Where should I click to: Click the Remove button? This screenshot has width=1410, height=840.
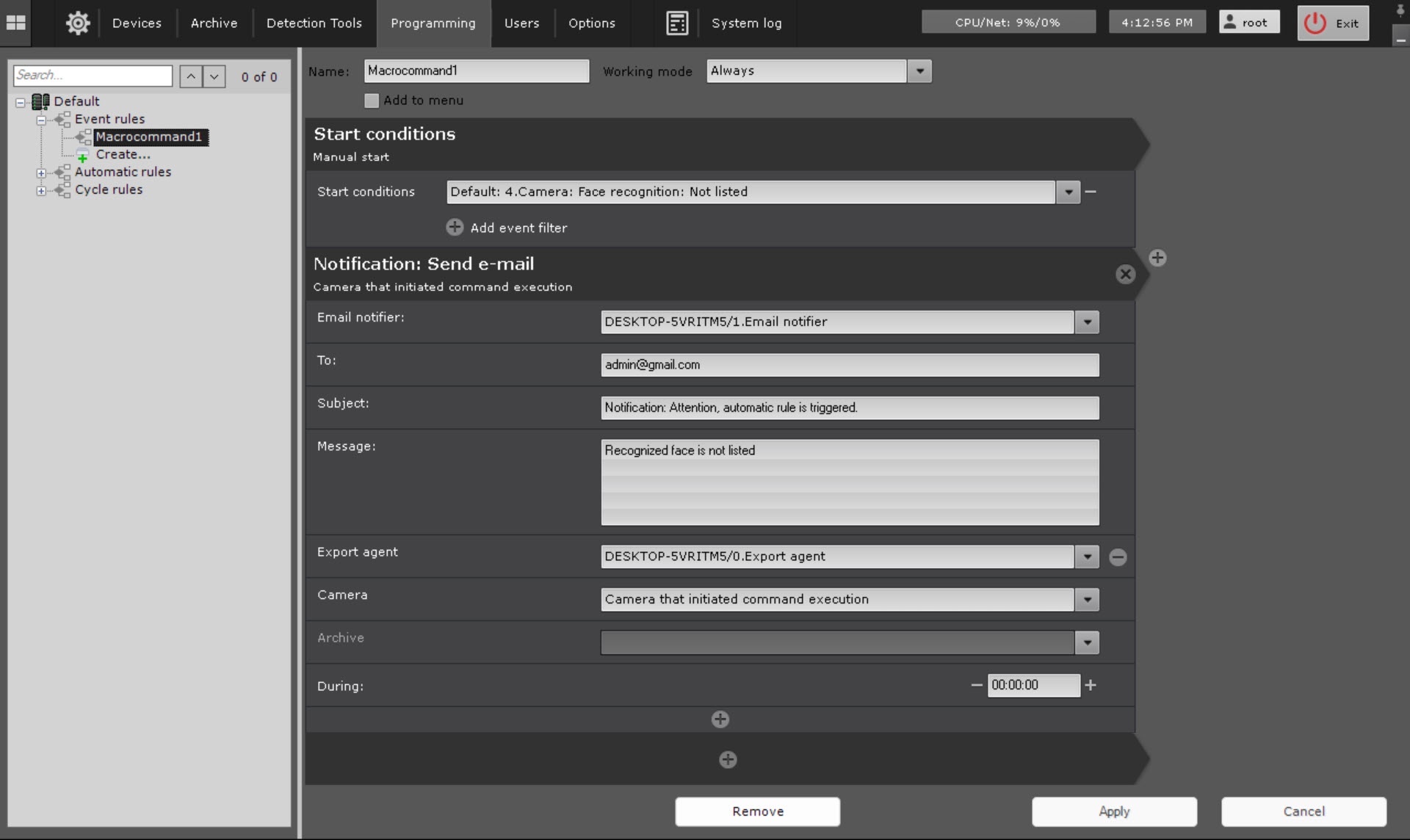757,811
